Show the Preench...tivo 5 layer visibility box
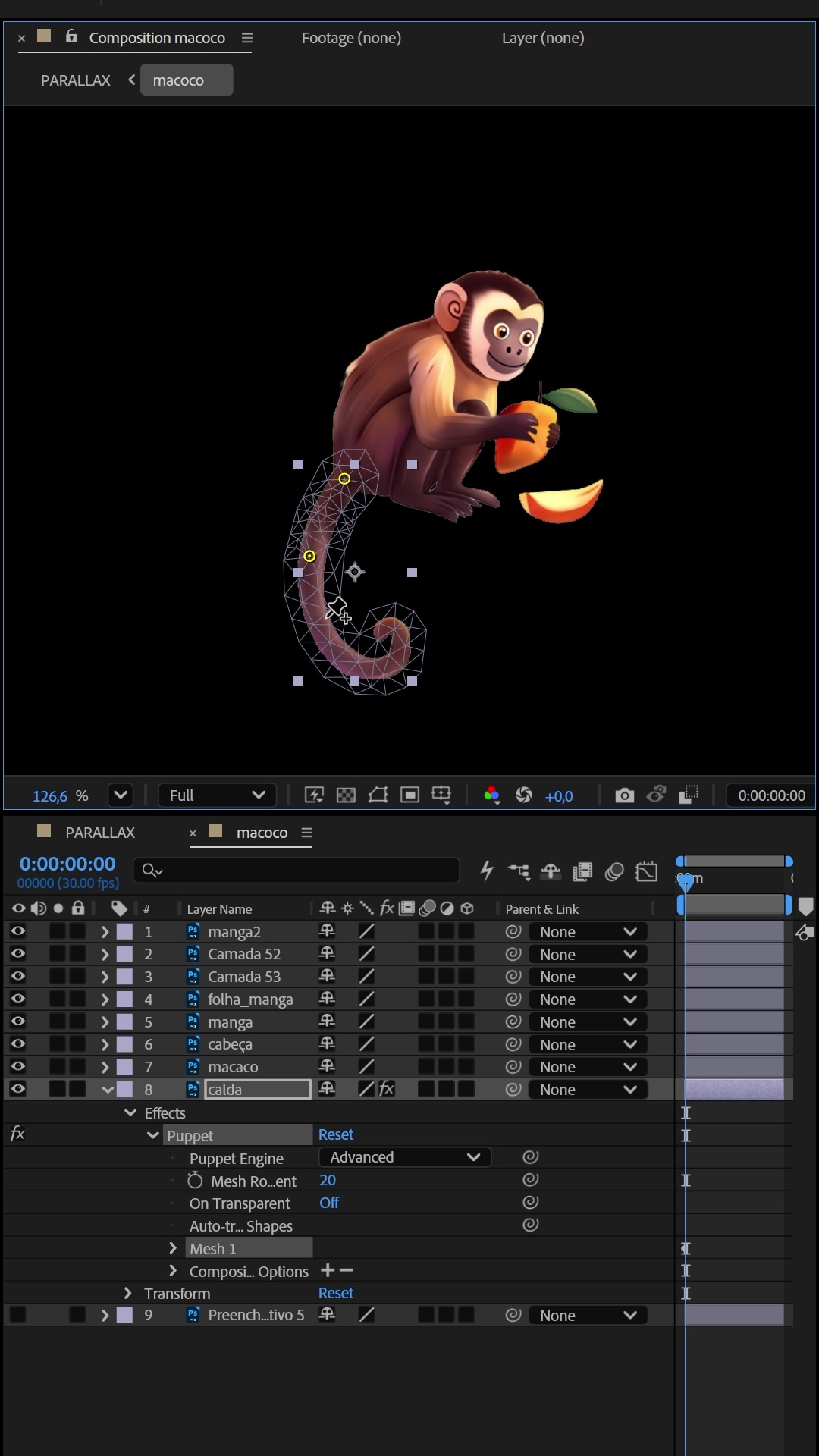This screenshot has width=819, height=1456. (x=18, y=1315)
